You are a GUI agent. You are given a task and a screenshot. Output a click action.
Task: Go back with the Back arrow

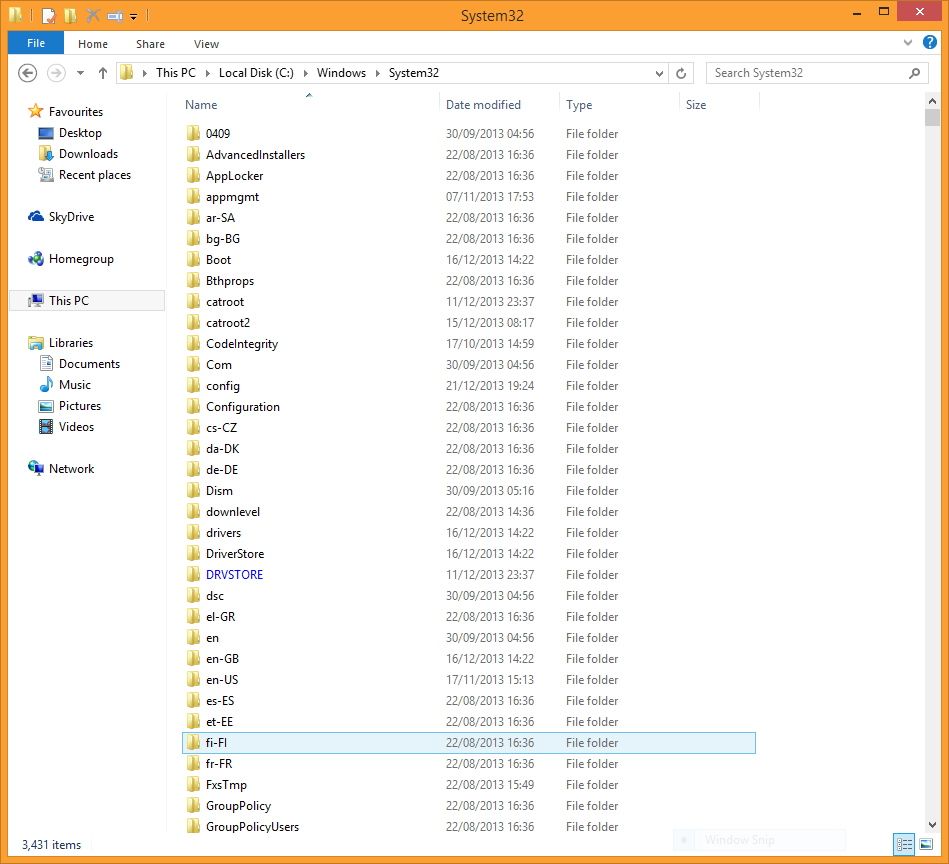[x=27, y=73]
